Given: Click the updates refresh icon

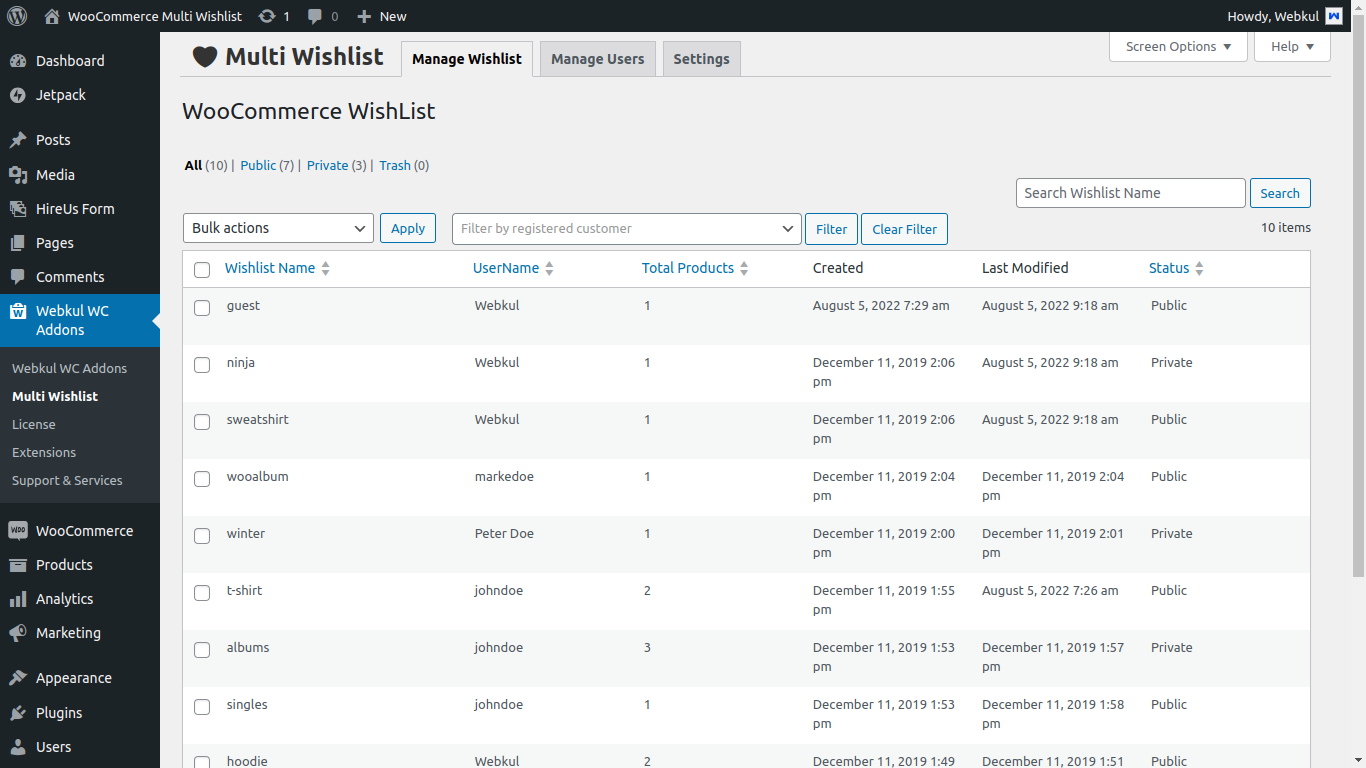Looking at the screenshot, I should point(267,16).
